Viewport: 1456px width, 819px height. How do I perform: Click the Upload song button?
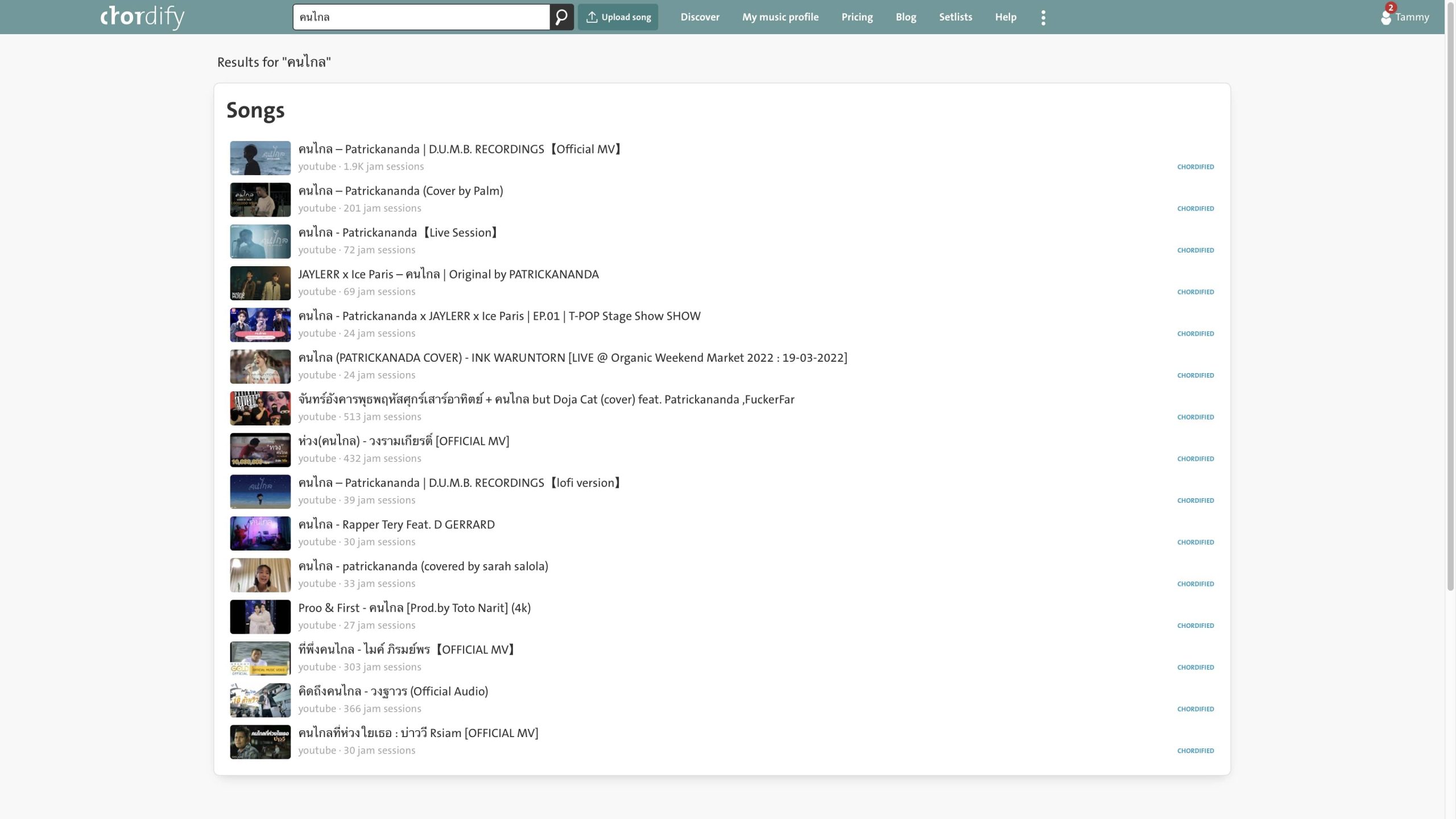tap(618, 17)
